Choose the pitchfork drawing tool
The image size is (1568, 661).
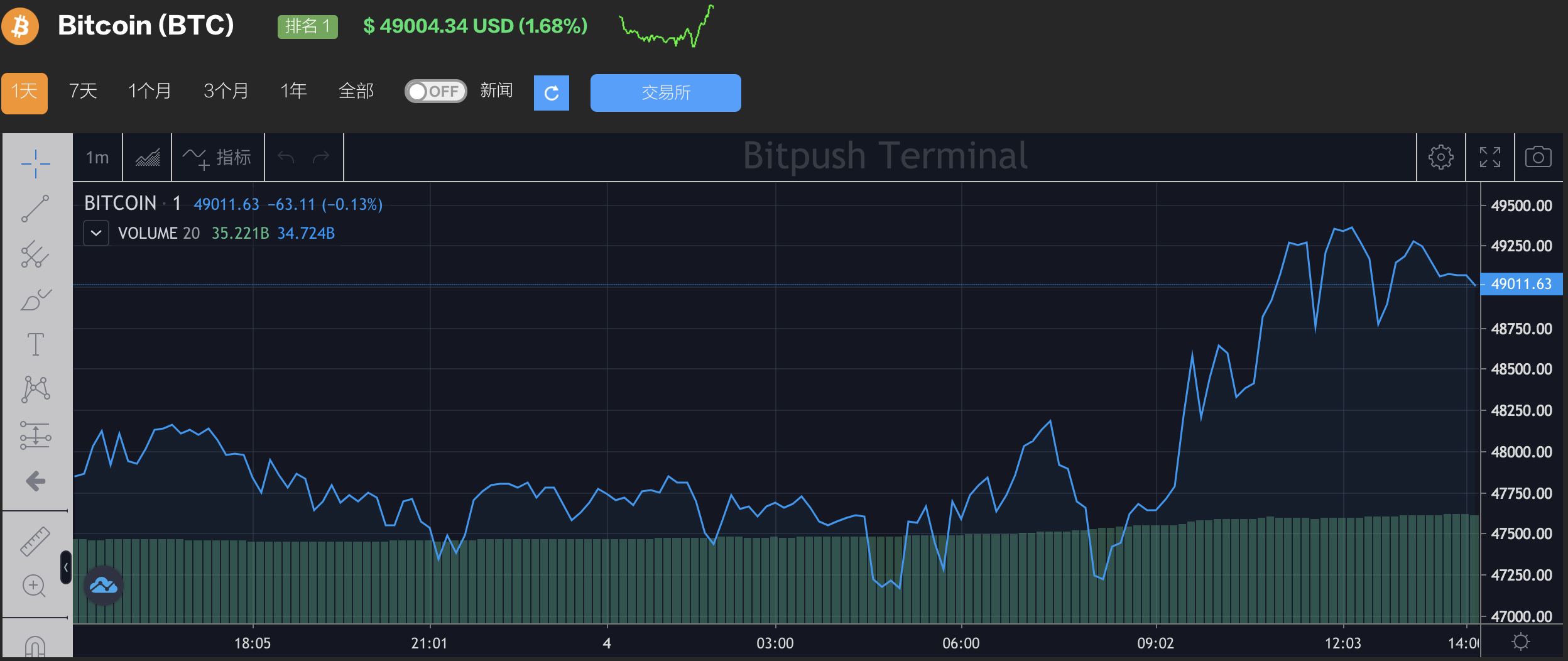pos(35,254)
